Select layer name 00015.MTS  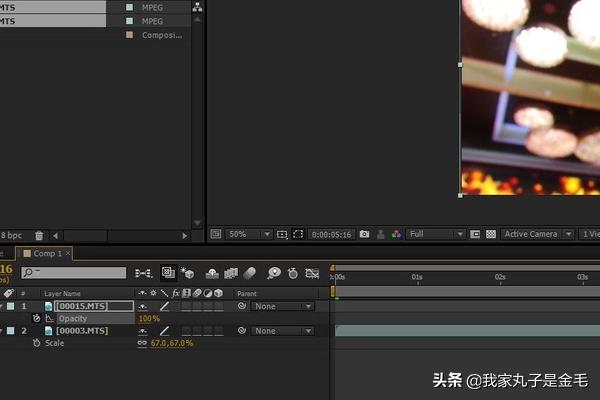(x=82, y=306)
